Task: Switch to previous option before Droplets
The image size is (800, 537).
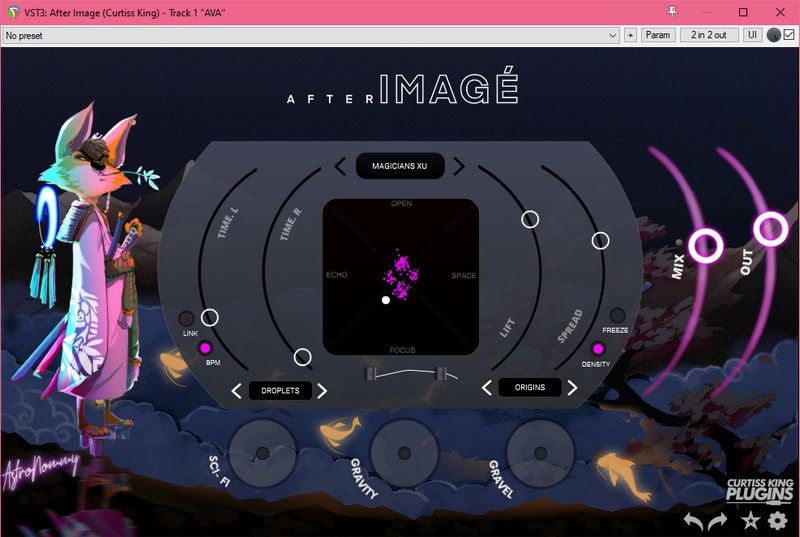Action: point(236,391)
